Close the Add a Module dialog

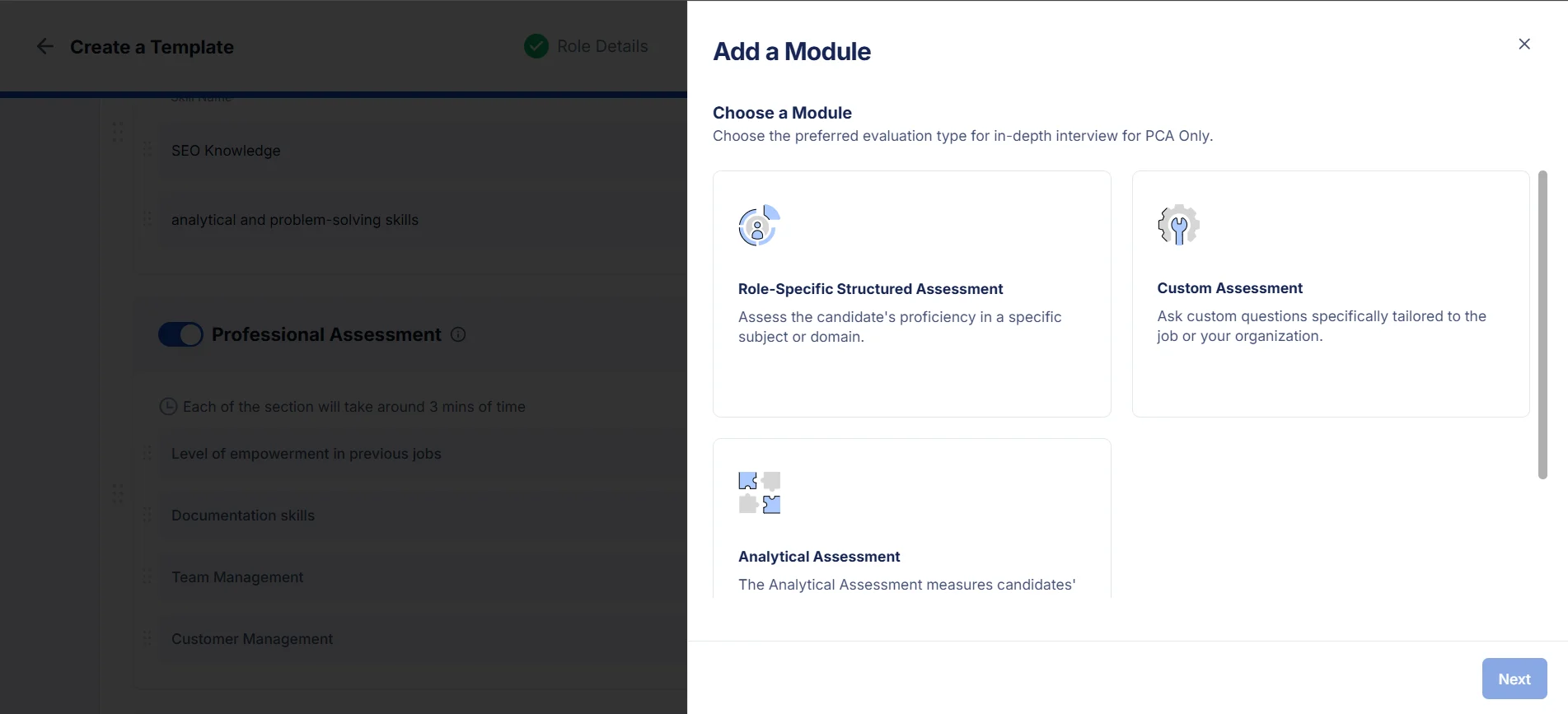click(x=1524, y=44)
